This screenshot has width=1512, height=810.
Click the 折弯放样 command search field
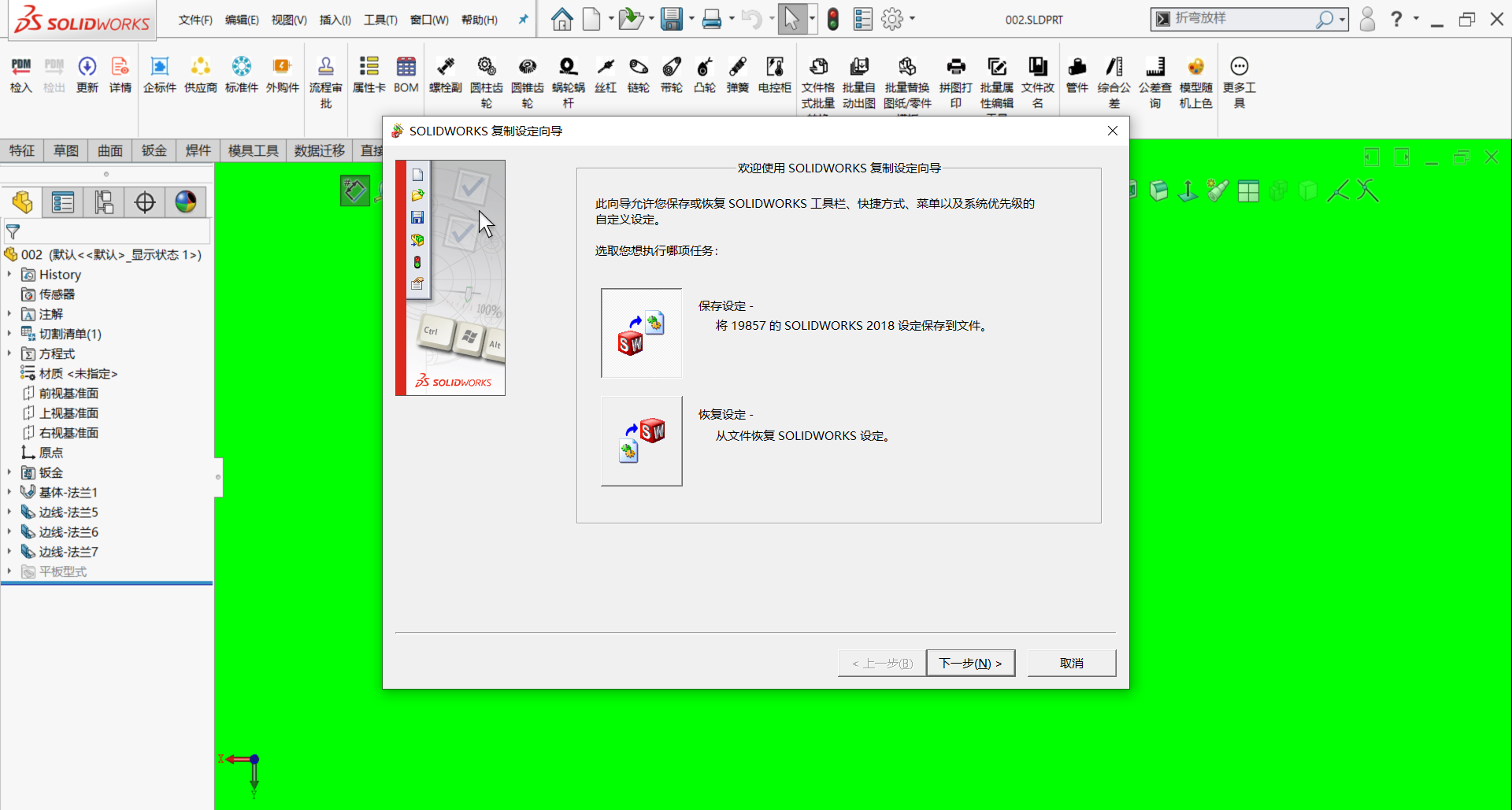click(x=1243, y=19)
